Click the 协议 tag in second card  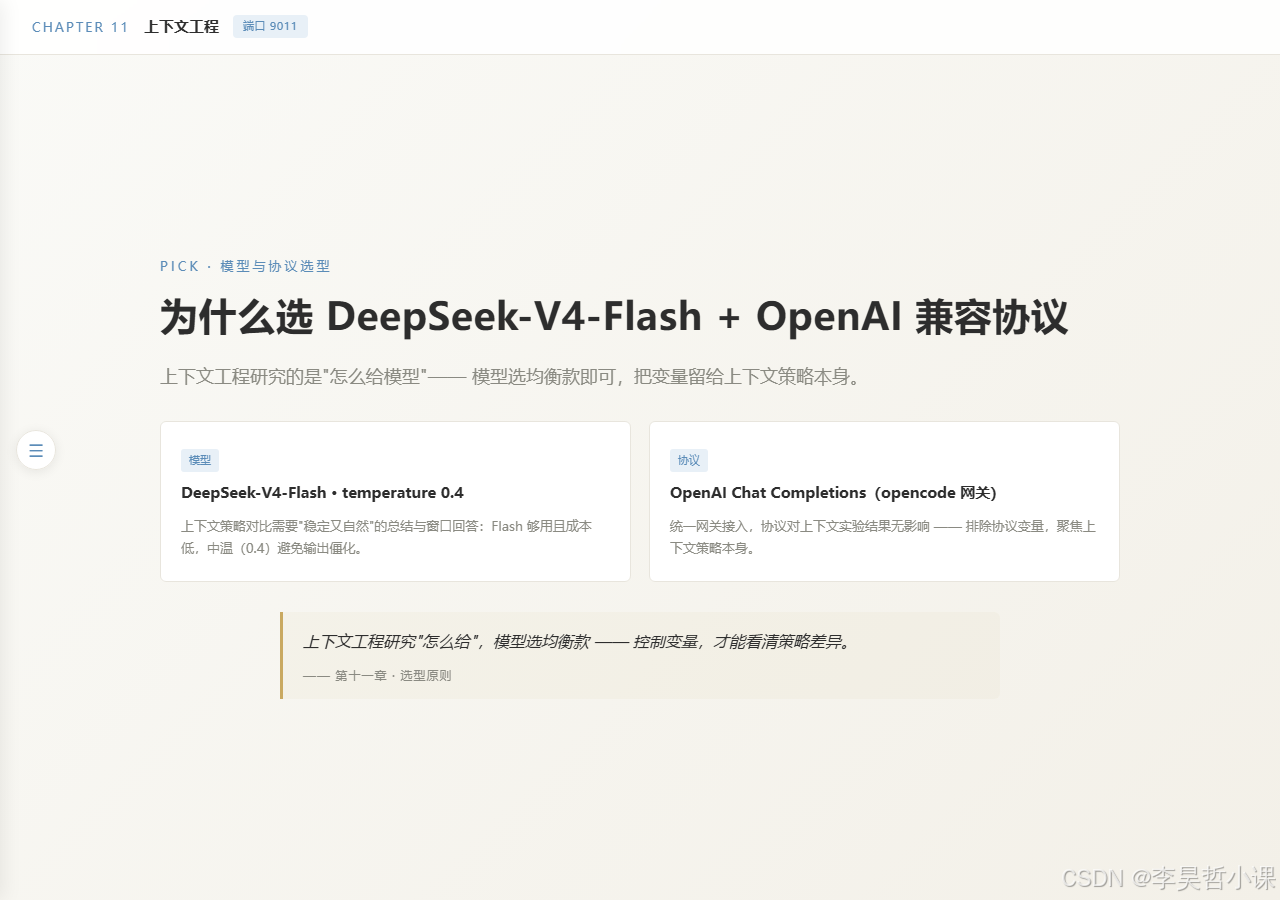689,460
